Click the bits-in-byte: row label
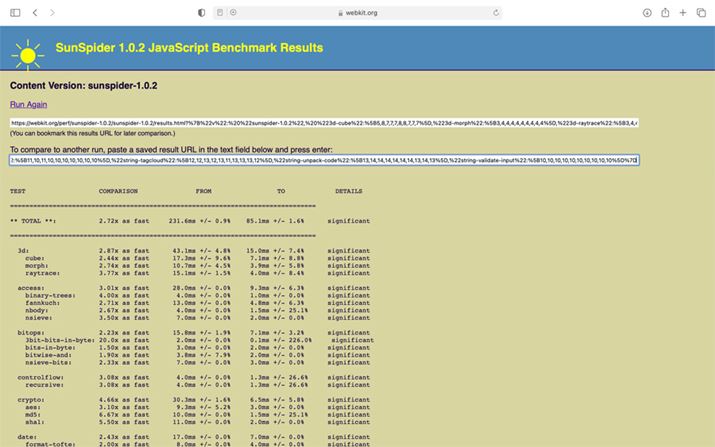715x447 pixels. (50, 348)
